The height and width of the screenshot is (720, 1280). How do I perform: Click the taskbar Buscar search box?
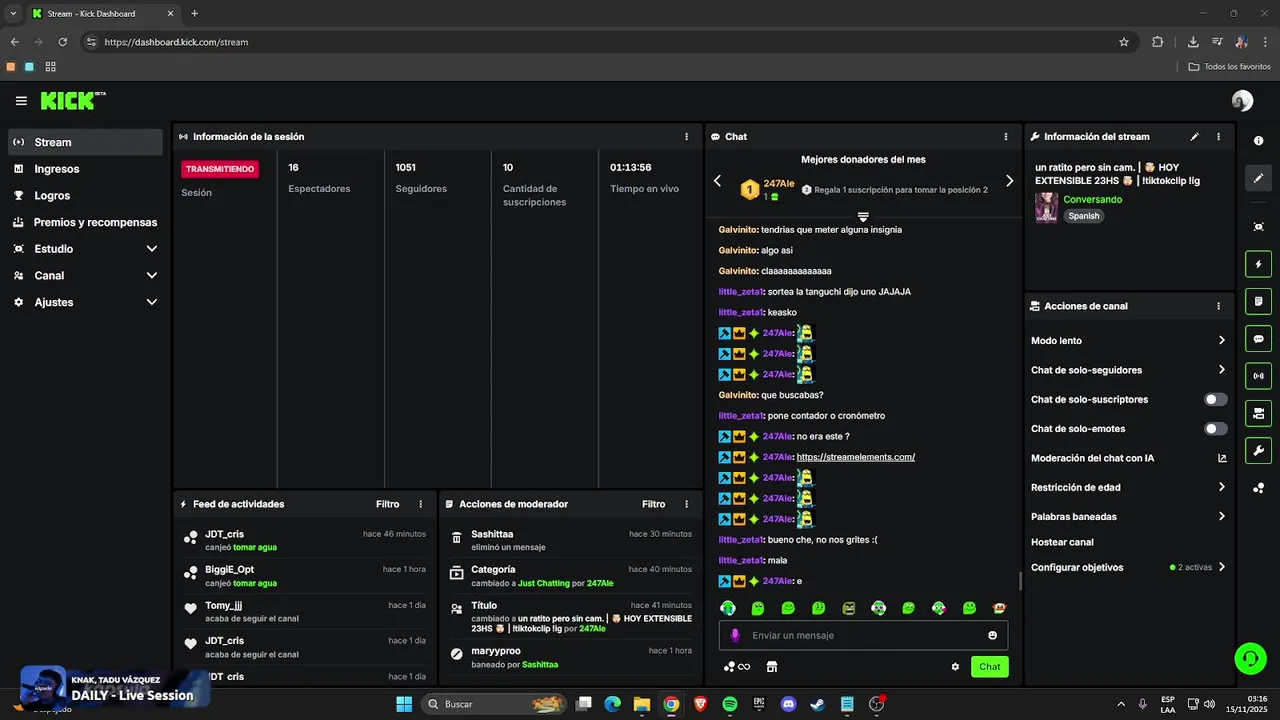pos(495,704)
